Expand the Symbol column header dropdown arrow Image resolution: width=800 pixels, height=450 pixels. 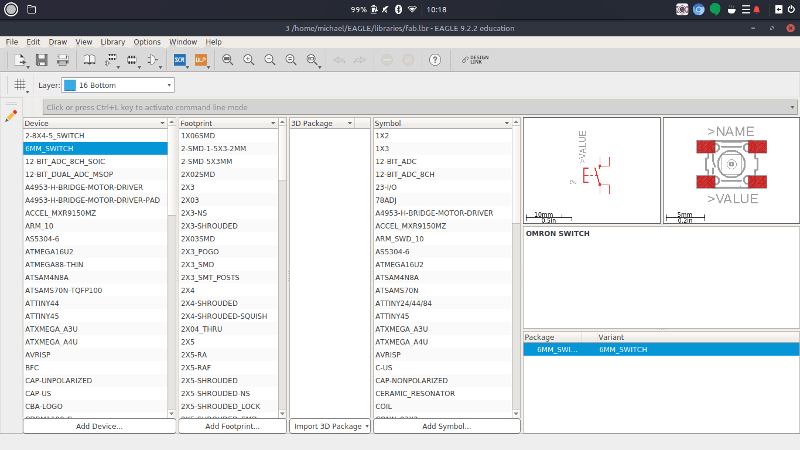pos(507,123)
